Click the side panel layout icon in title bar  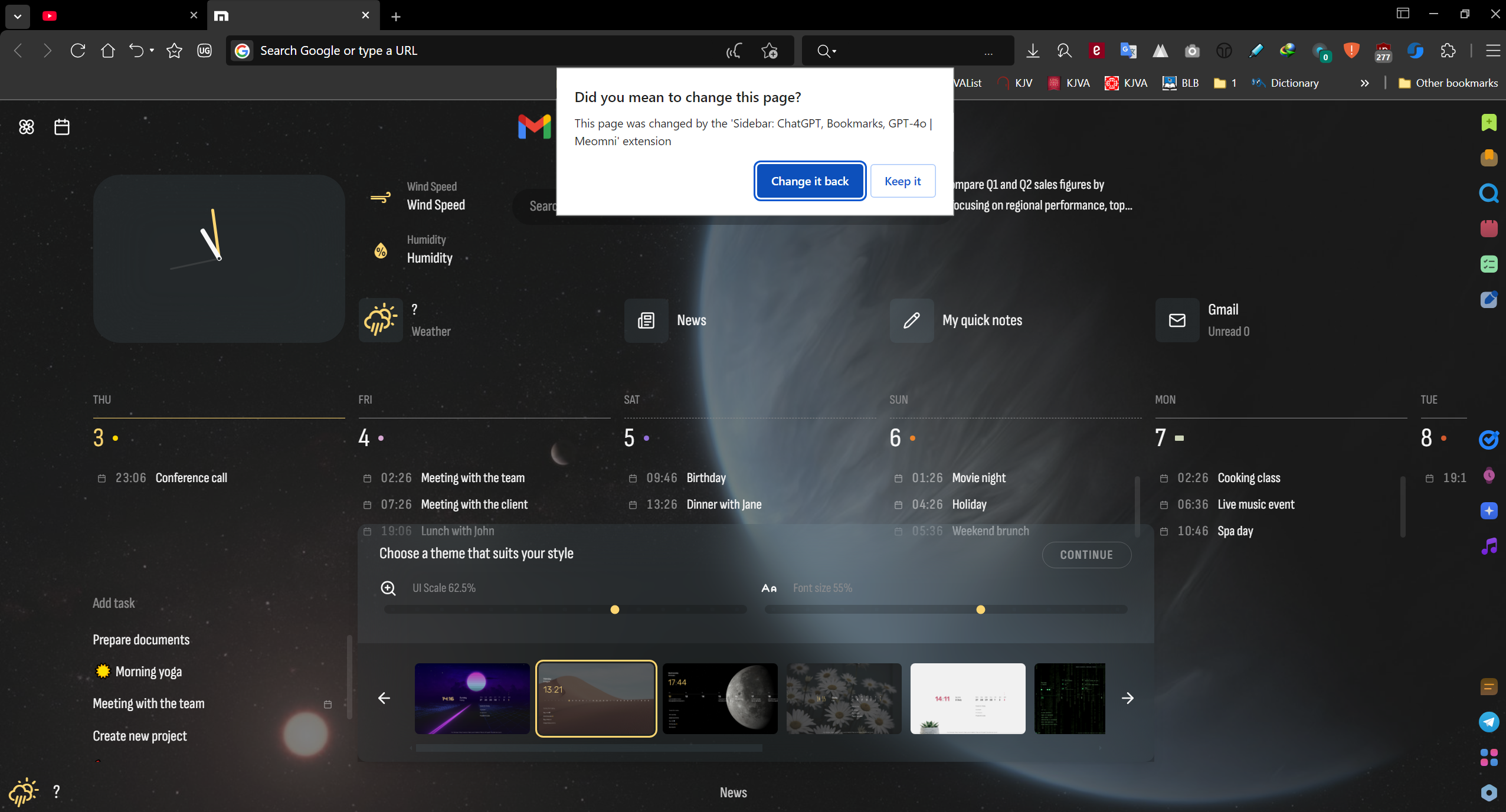[x=1403, y=14]
